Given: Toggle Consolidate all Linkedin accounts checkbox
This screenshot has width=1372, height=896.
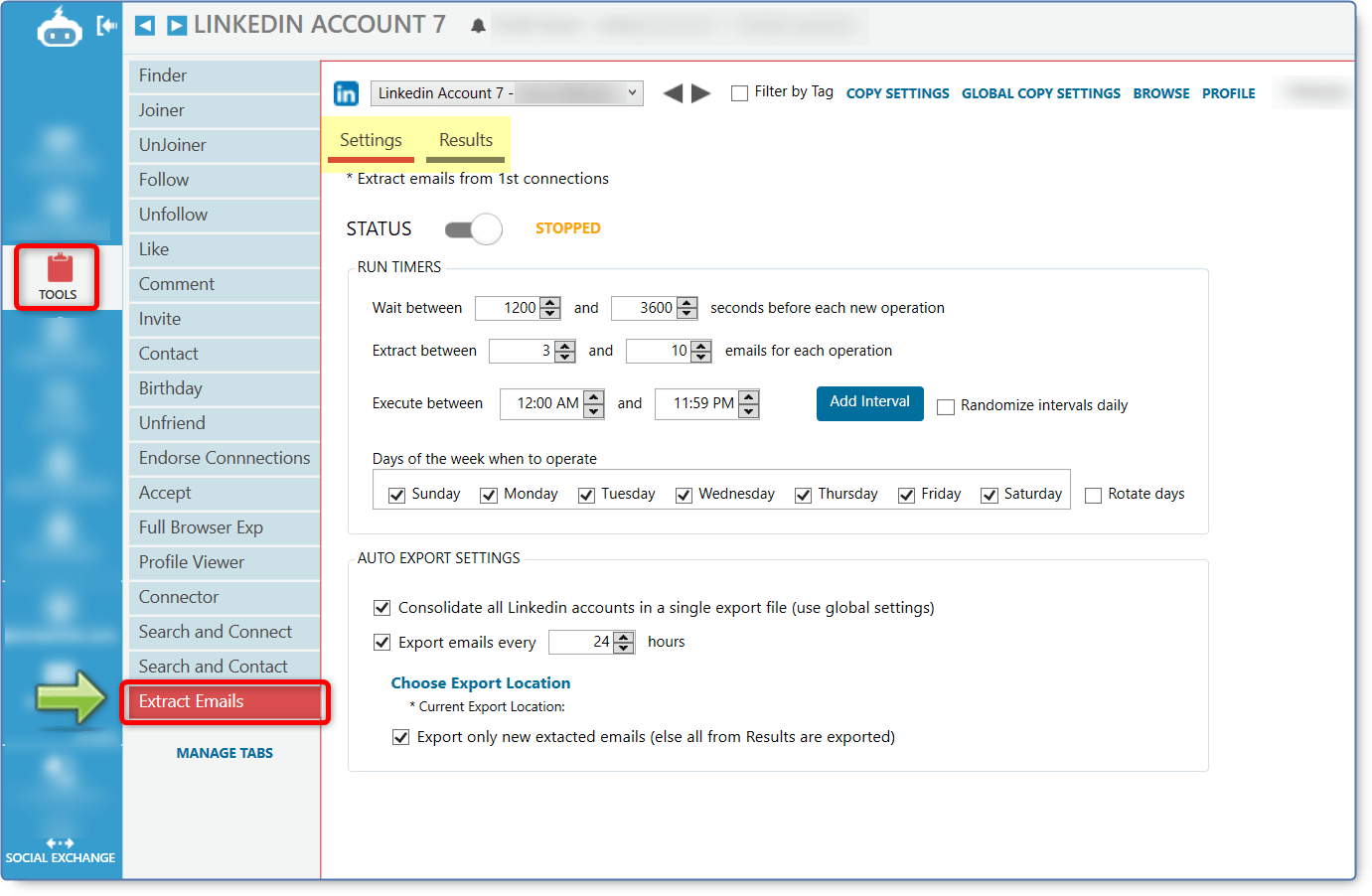Looking at the screenshot, I should click(381, 607).
